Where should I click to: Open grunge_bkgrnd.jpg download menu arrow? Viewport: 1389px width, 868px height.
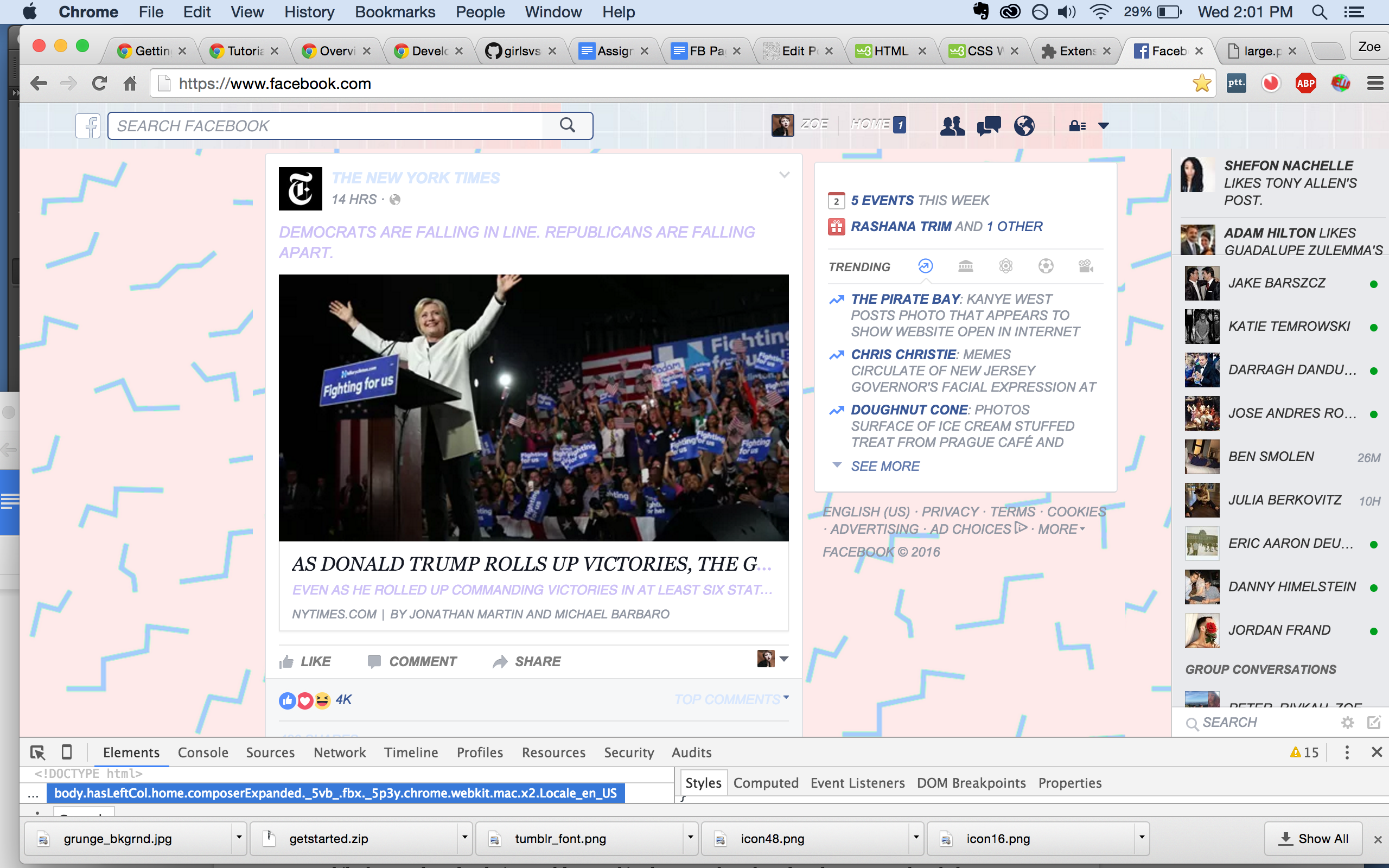(x=239, y=838)
